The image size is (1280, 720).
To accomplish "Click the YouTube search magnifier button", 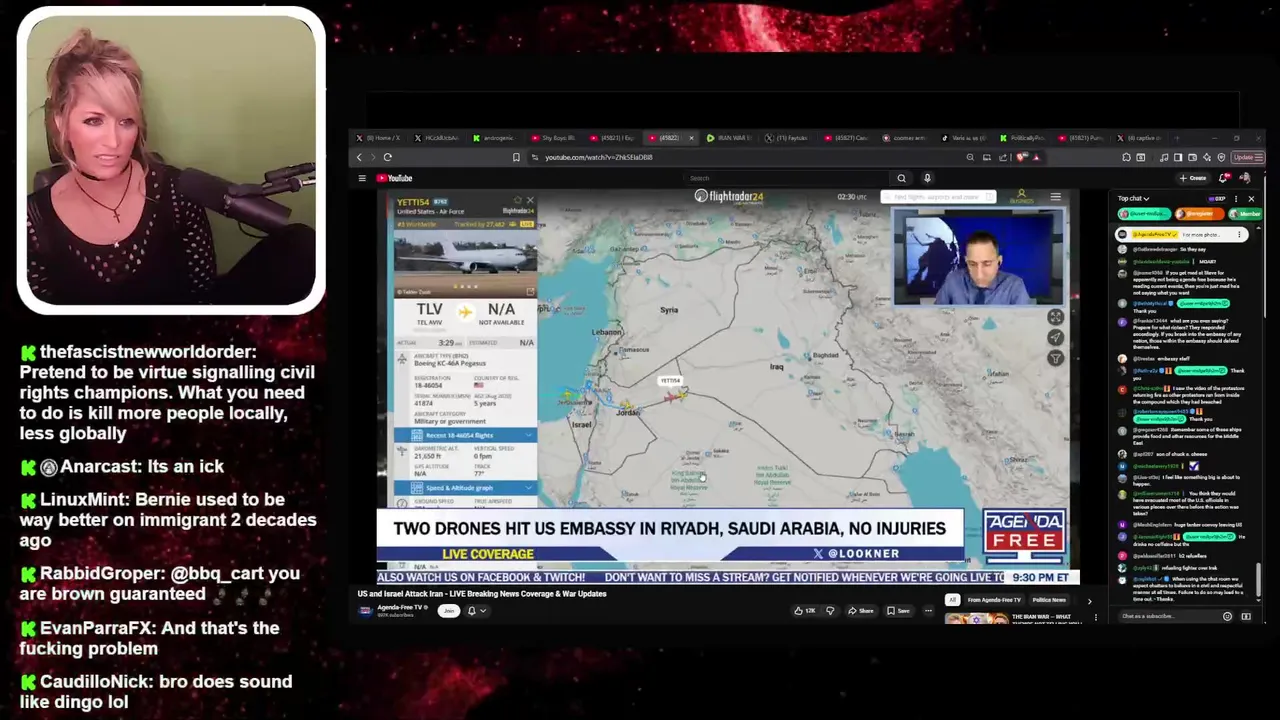I will coord(901,178).
